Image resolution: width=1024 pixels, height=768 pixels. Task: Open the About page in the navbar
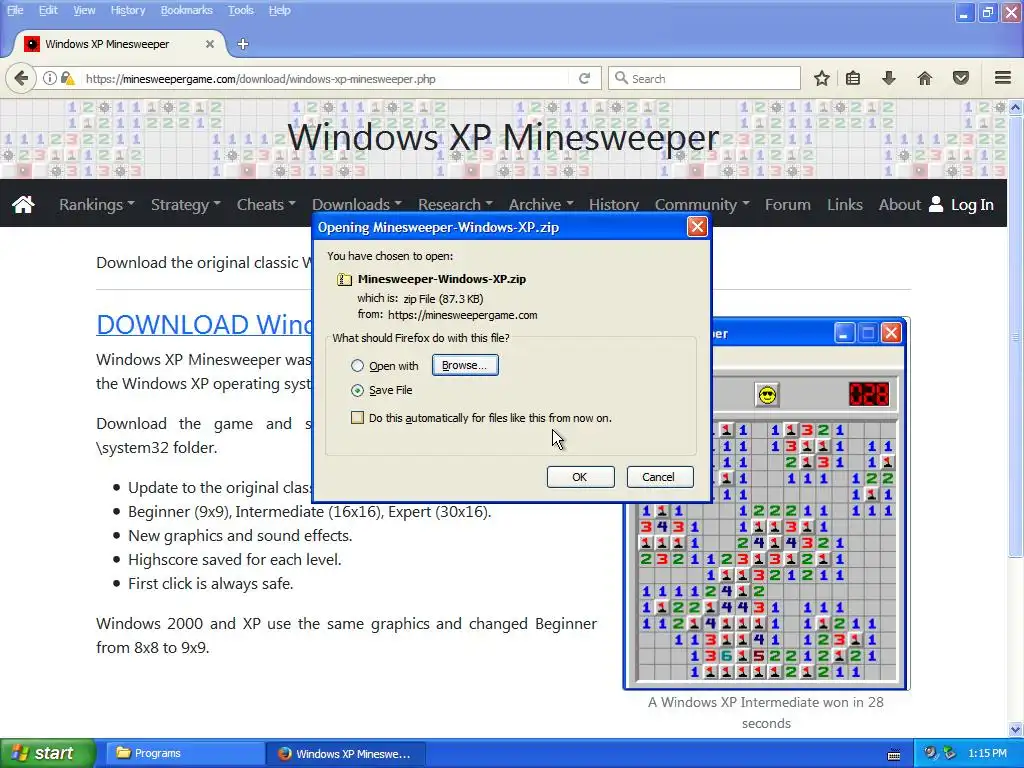pyautogui.click(x=899, y=204)
